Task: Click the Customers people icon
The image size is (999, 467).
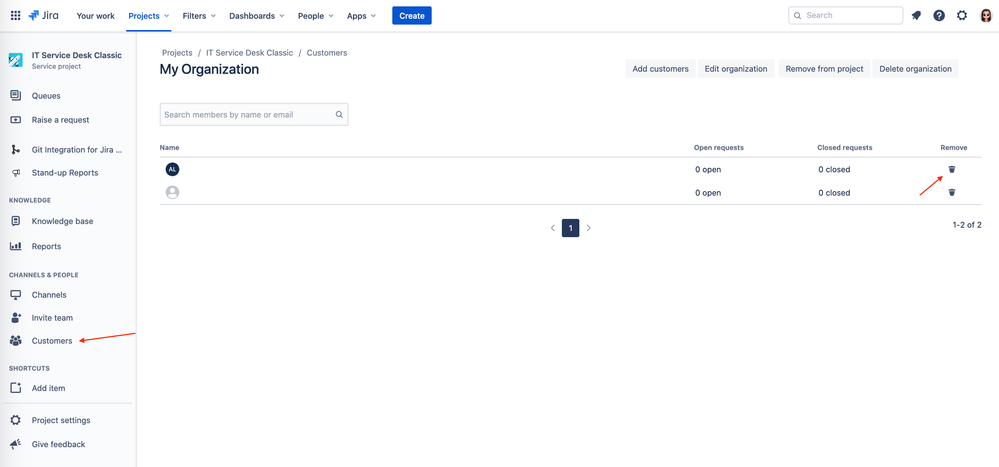Action: 16,341
